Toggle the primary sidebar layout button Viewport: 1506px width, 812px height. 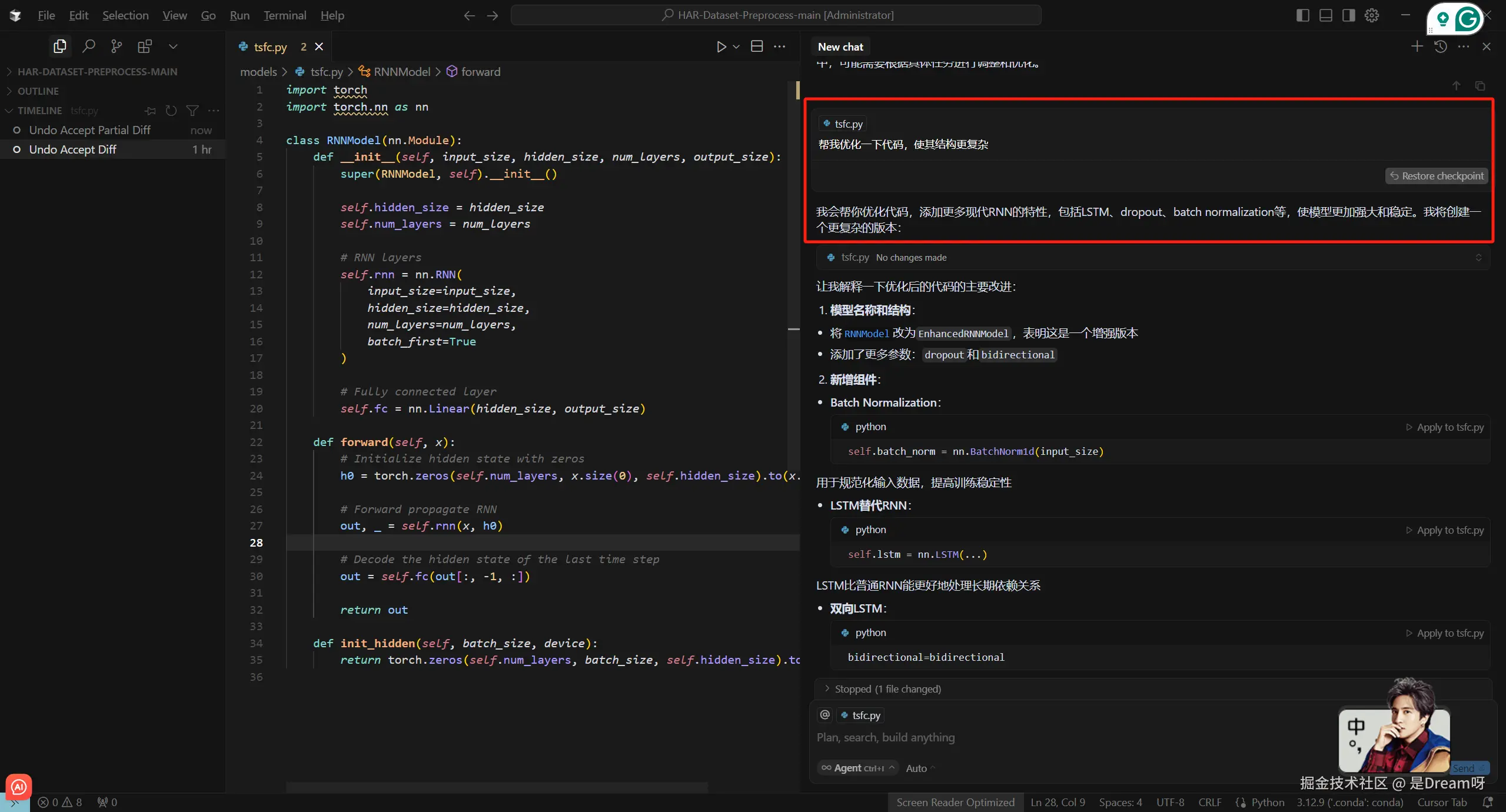point(1302,15)
